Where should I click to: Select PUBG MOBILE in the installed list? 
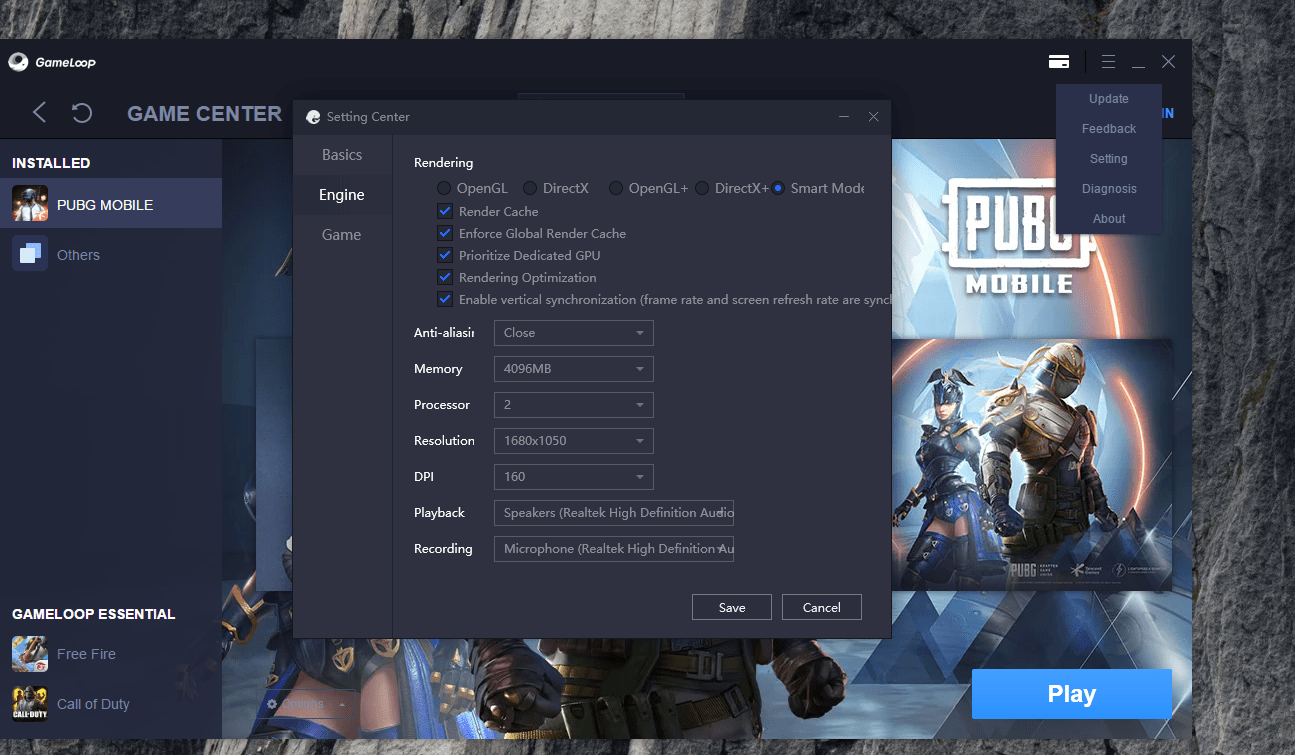111,205
